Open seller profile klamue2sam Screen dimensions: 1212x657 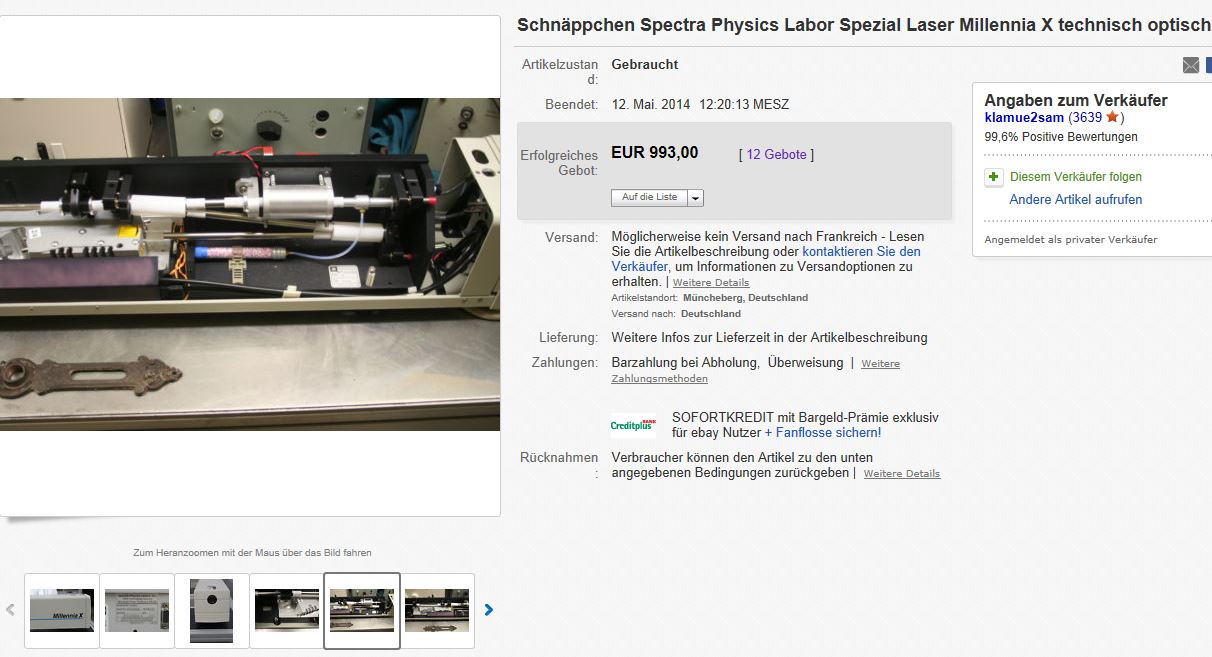click(x=1024, y=117)
